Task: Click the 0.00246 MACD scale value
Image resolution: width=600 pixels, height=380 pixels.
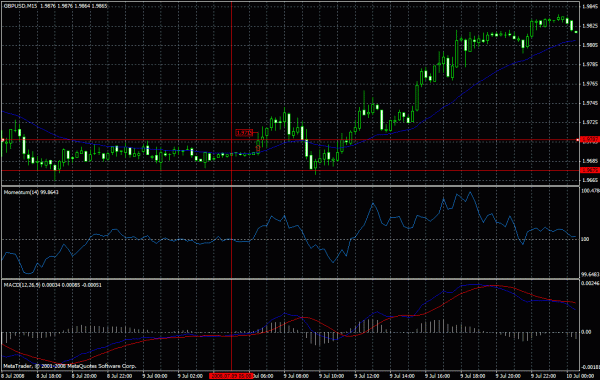Action: (590, 284)
